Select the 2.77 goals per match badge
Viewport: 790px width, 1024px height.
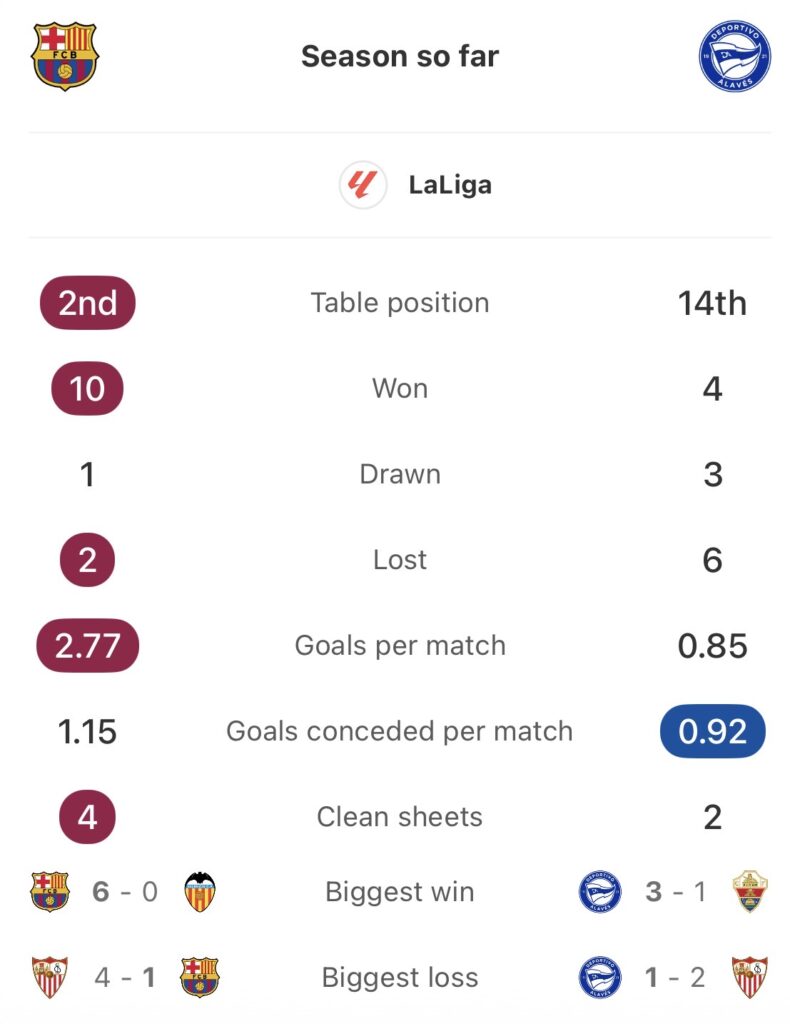coord(87,646)
